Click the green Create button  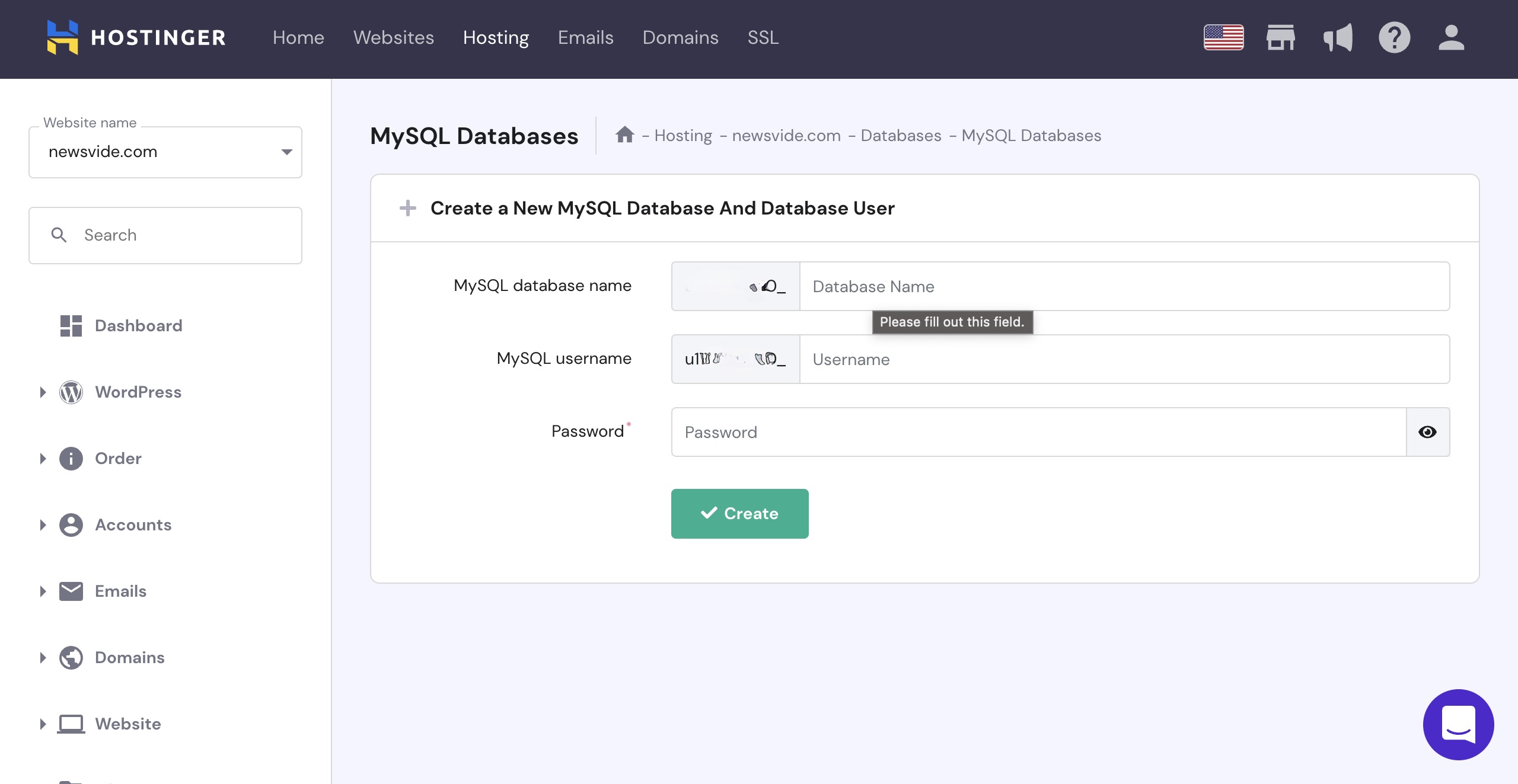click(x=739, y=513)
